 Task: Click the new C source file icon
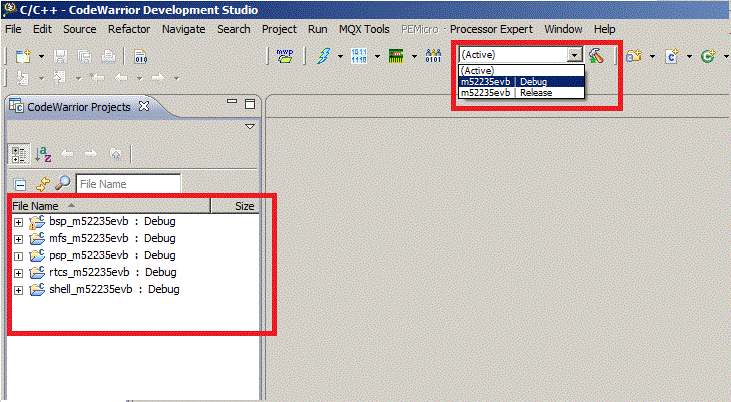pyautogui.click(x=672, y=56)
